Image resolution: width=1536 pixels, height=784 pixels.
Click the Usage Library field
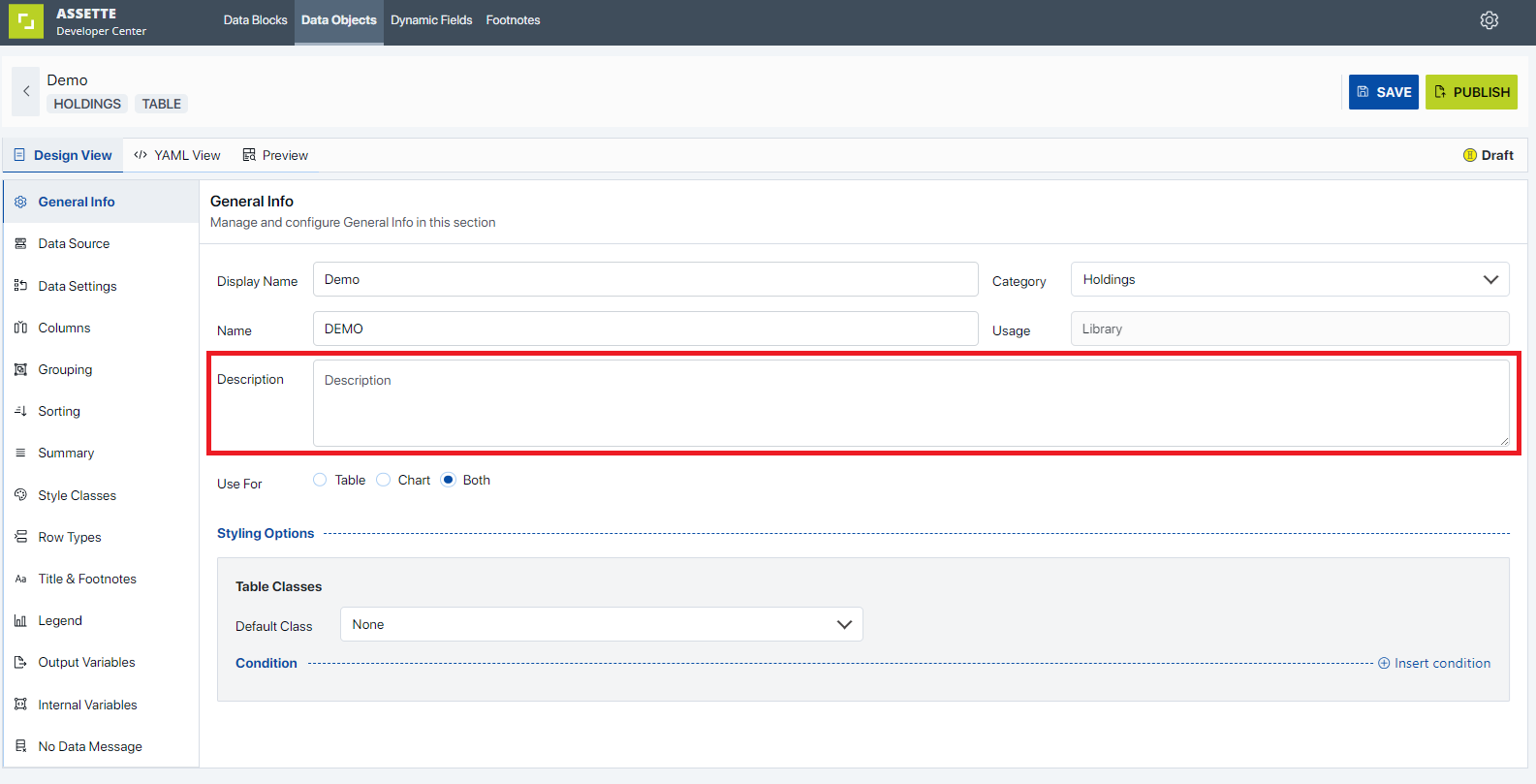click(x=1290, y=329)
